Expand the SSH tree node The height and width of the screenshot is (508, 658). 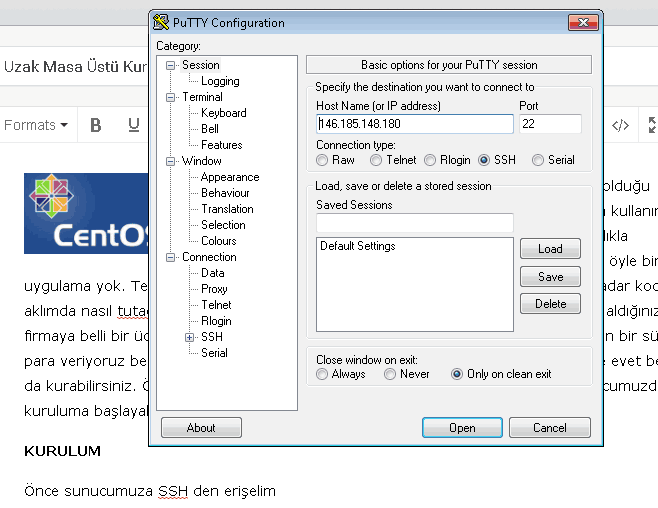point(189,337)
